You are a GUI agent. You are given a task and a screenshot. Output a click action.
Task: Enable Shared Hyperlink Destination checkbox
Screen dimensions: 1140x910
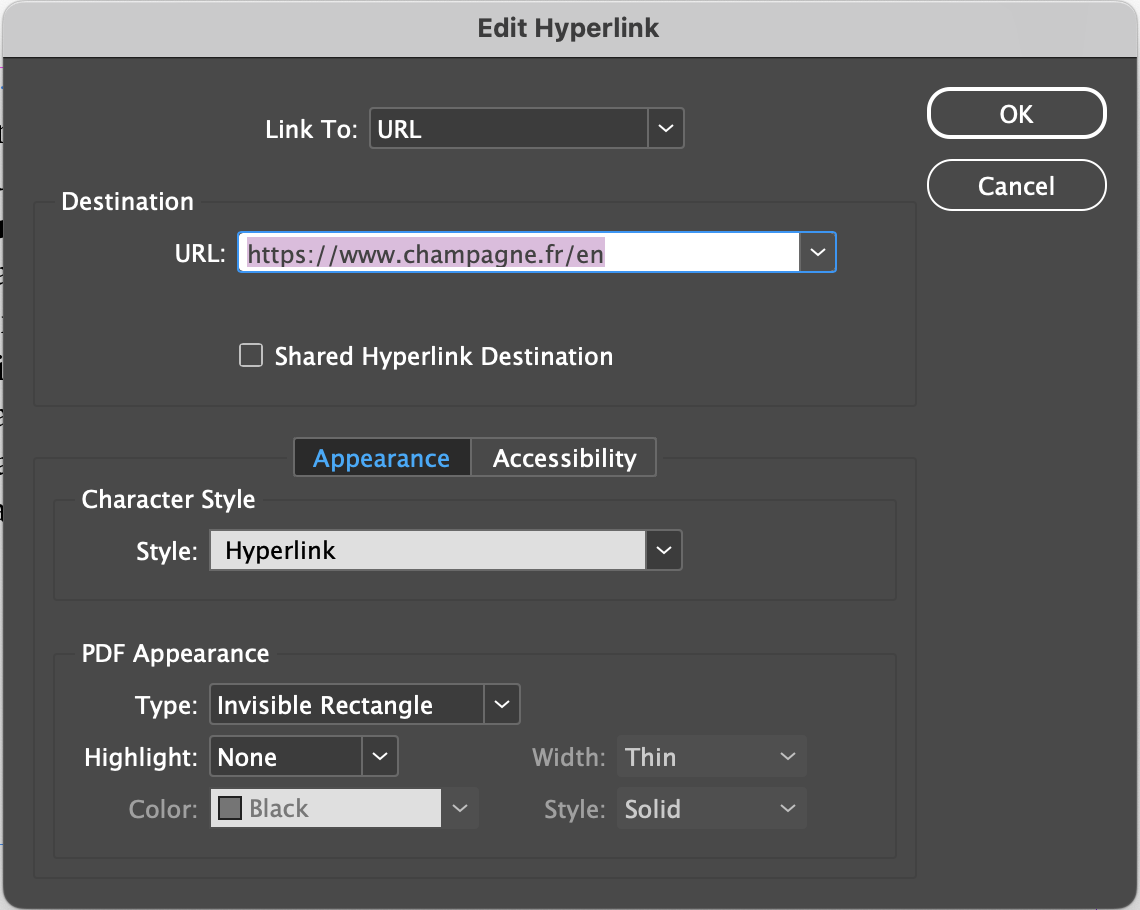(251, 356)
